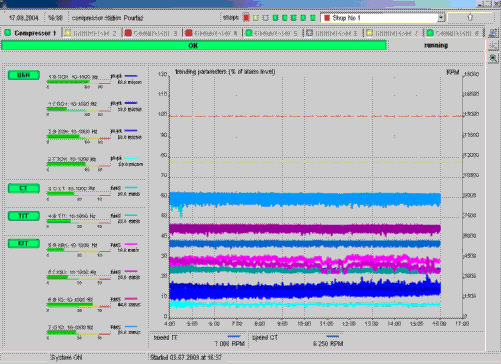
Task: Click the light-blue legend line of the bottom gauge
Action: point(131,326)
